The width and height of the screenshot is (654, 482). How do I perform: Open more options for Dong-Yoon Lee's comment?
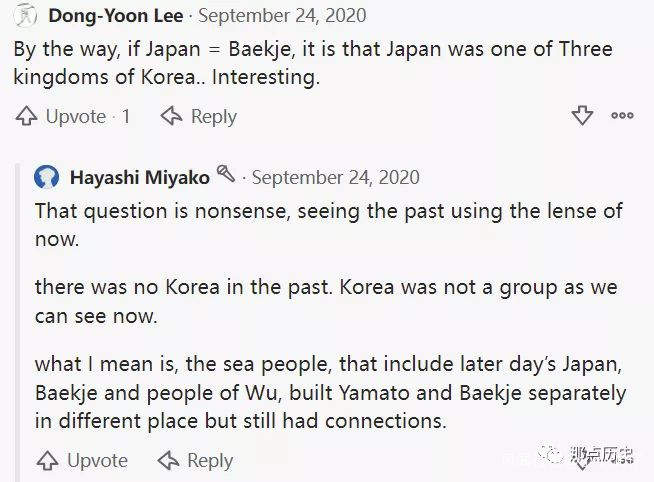pyautogui.click(x=622, y=116)
